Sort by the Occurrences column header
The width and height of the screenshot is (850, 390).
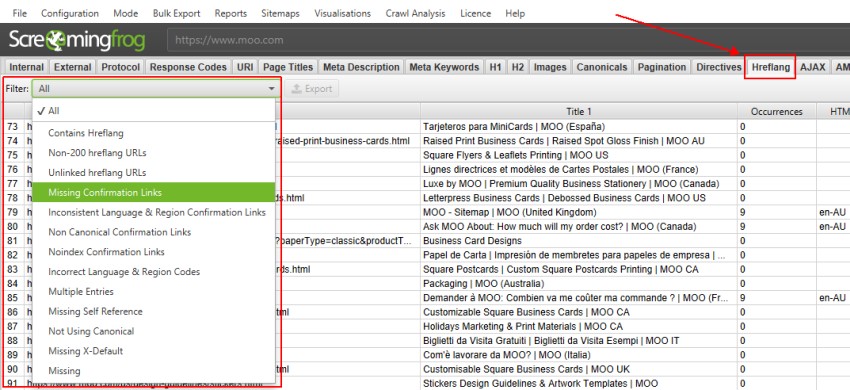point(776,111)
